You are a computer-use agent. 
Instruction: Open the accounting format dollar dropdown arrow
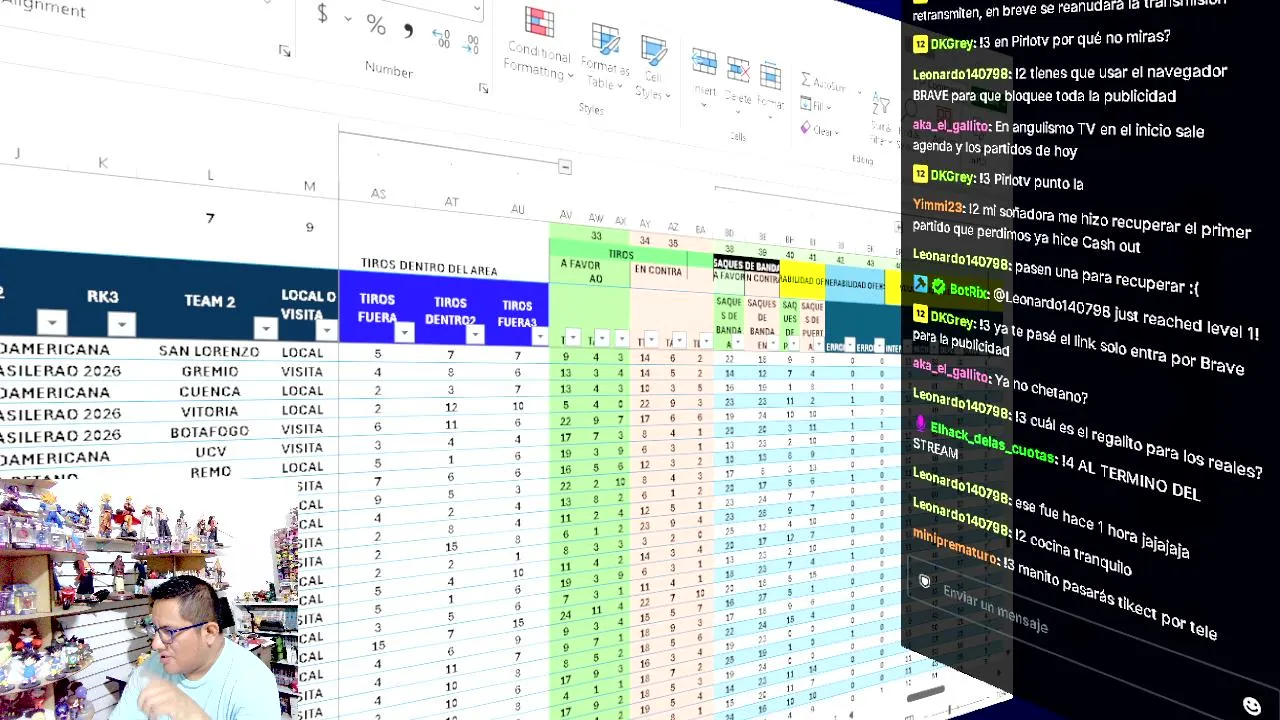click(348, 18)
